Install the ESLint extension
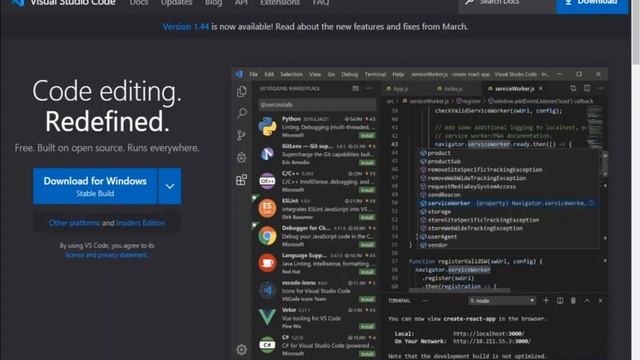 coord(367,217)
